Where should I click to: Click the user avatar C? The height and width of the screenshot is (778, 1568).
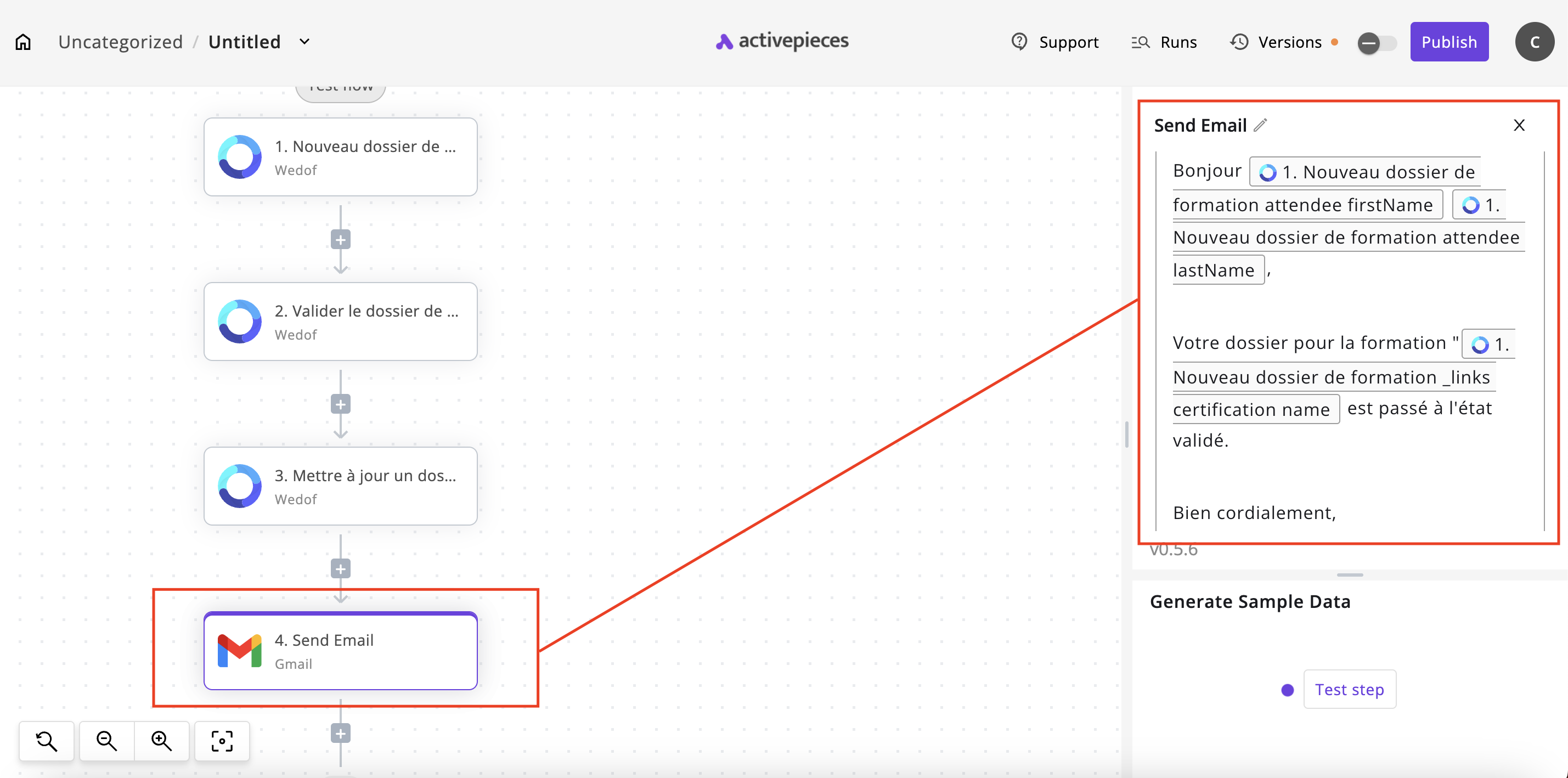[x=1534, y=42]
